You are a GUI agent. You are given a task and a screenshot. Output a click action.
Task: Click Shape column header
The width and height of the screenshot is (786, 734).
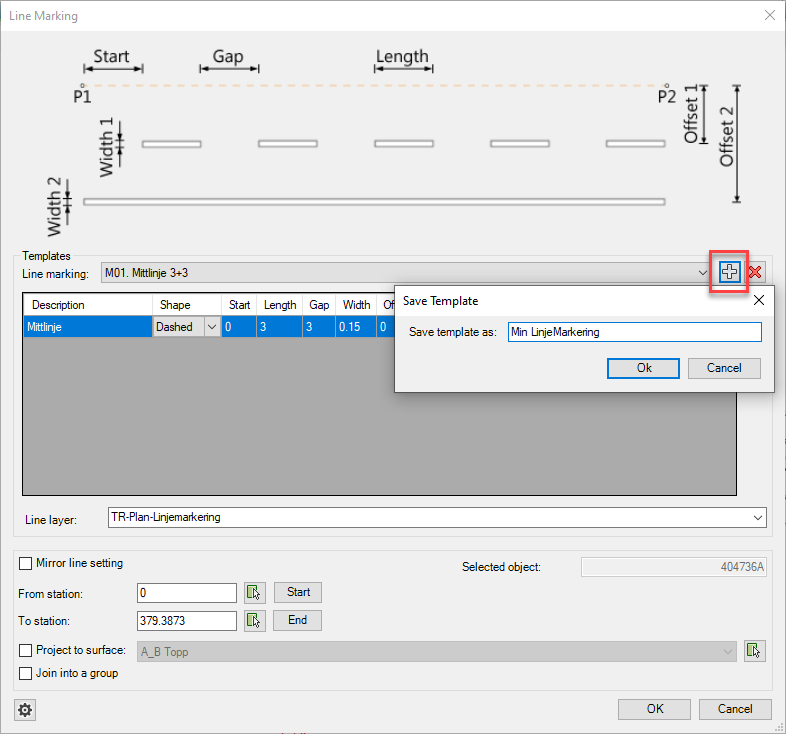pos(186,305)
